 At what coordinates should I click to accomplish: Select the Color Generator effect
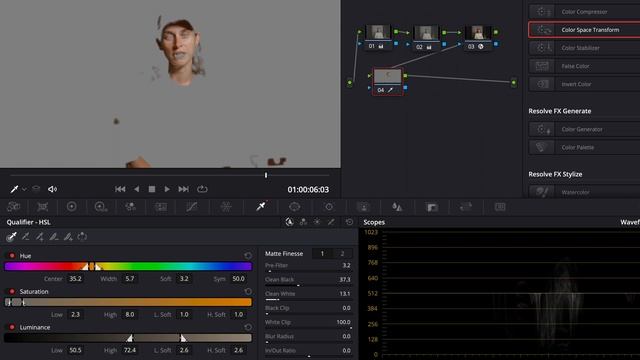(584, 129)
